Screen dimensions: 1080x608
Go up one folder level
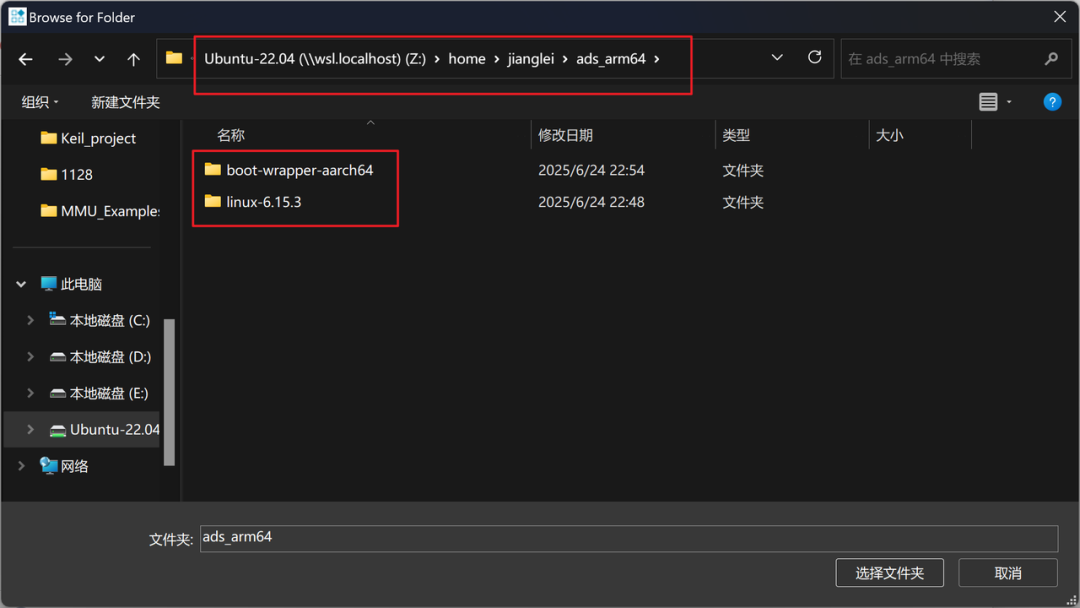(x=133, y=59)
